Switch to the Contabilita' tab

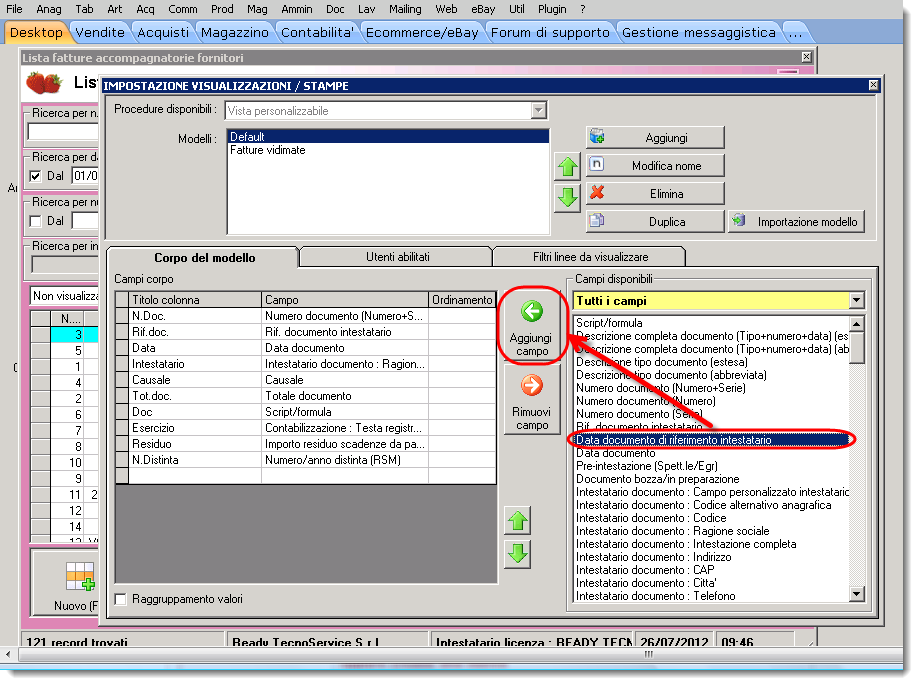coord(317,32)
